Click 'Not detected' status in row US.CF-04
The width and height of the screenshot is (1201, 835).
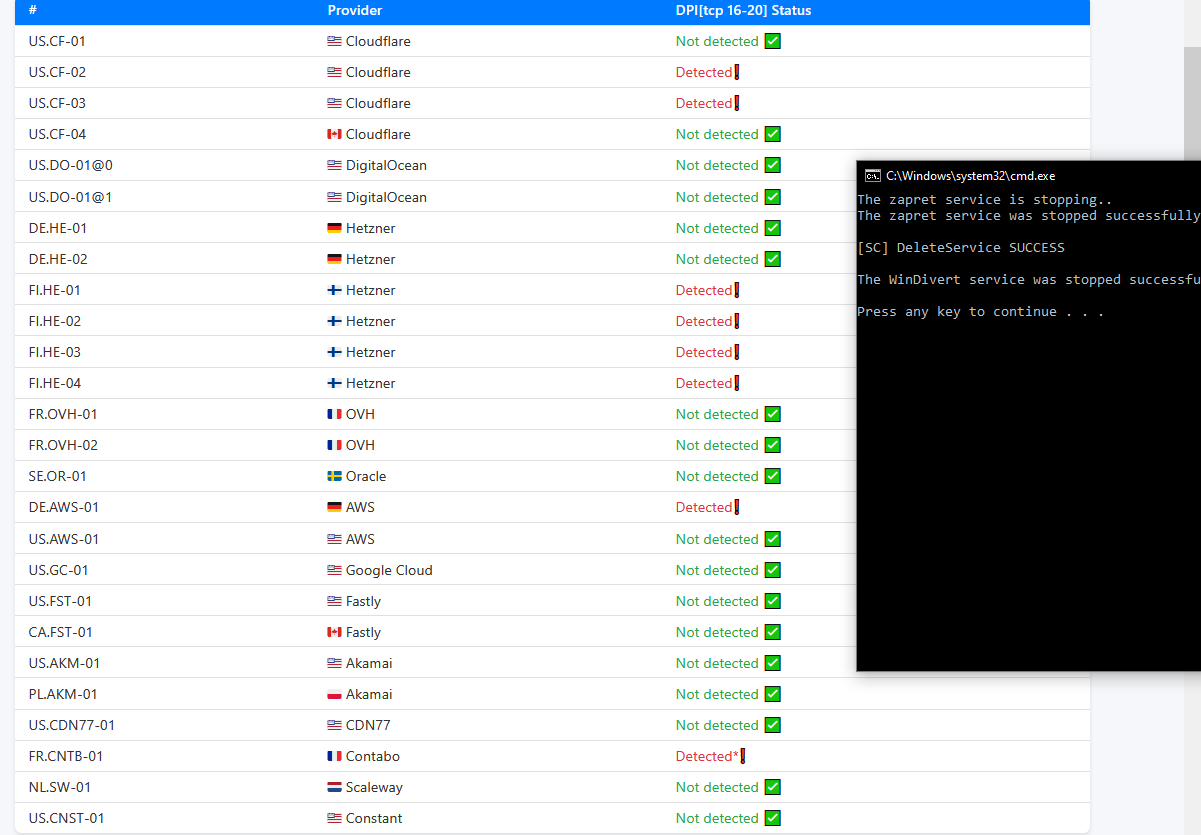point(717,134)
